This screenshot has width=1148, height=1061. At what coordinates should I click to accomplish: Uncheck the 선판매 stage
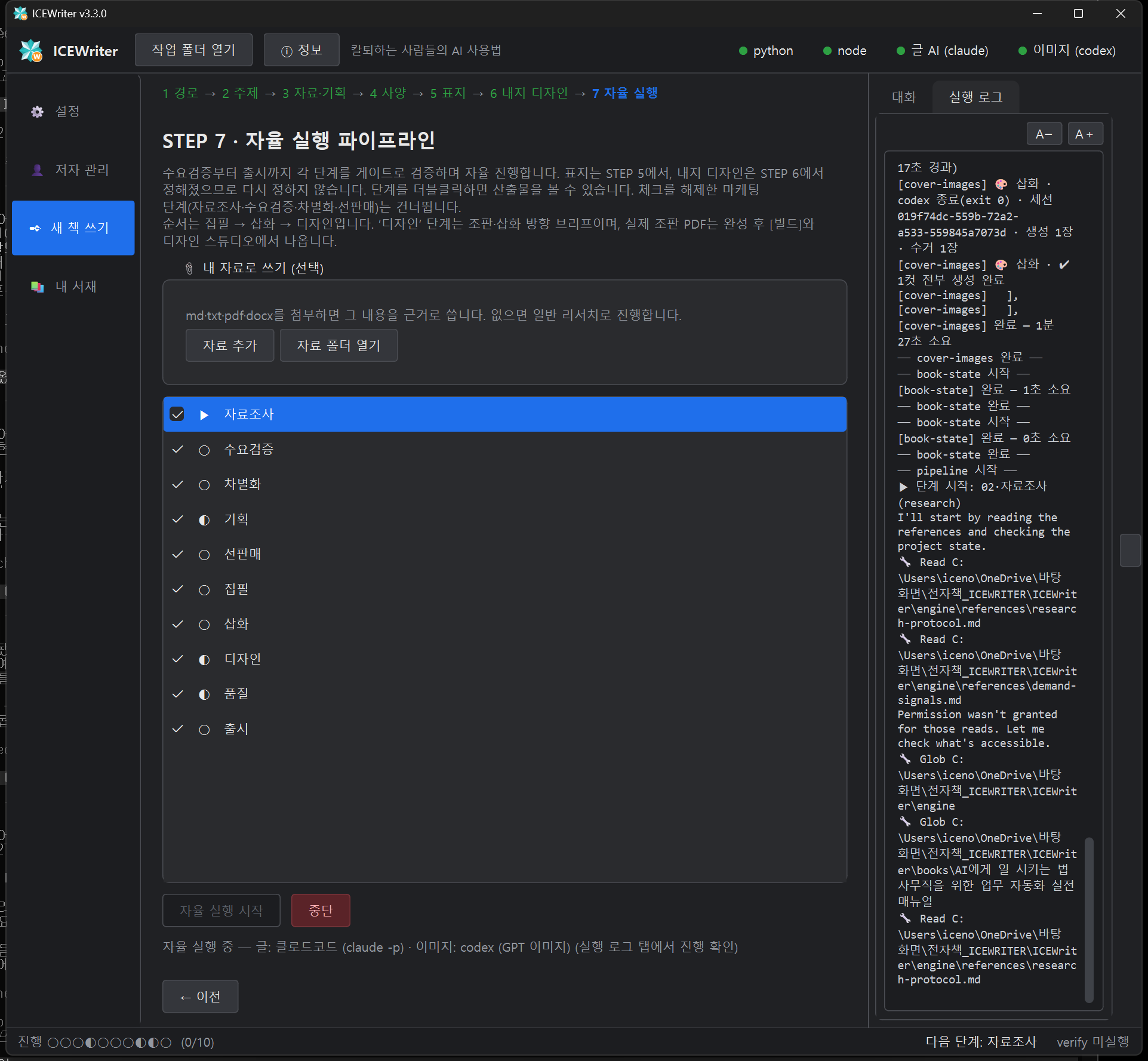click(x=177, y=554)
